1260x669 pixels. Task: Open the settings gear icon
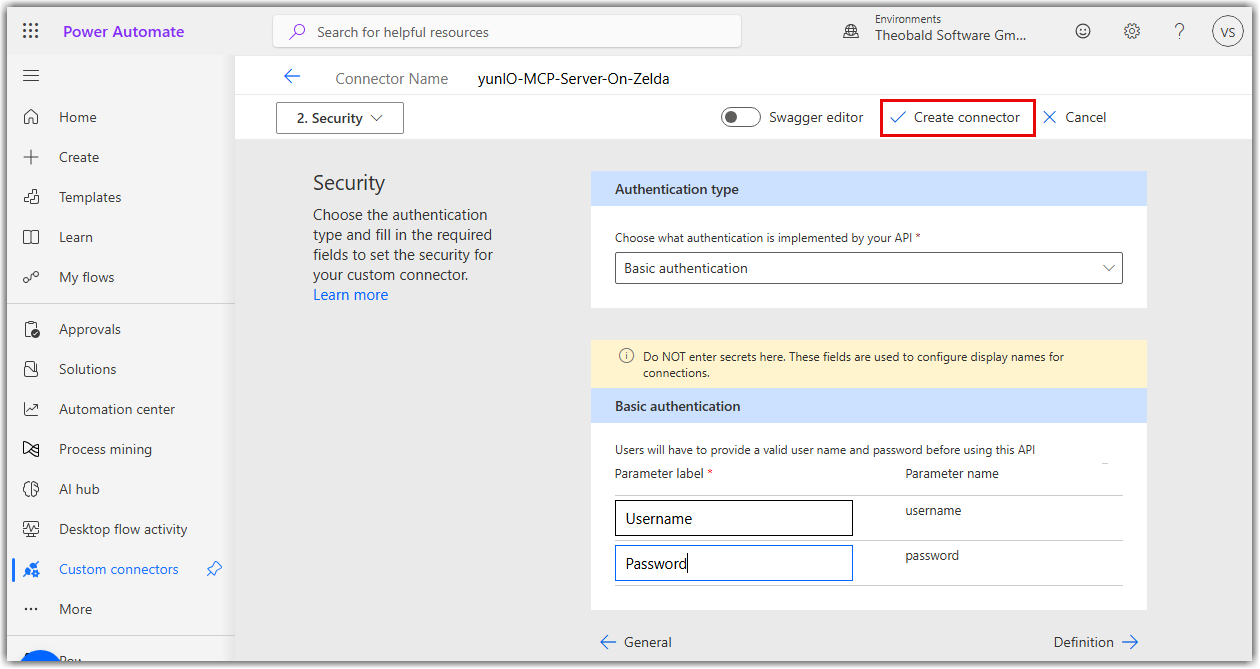coord(1132,31)
